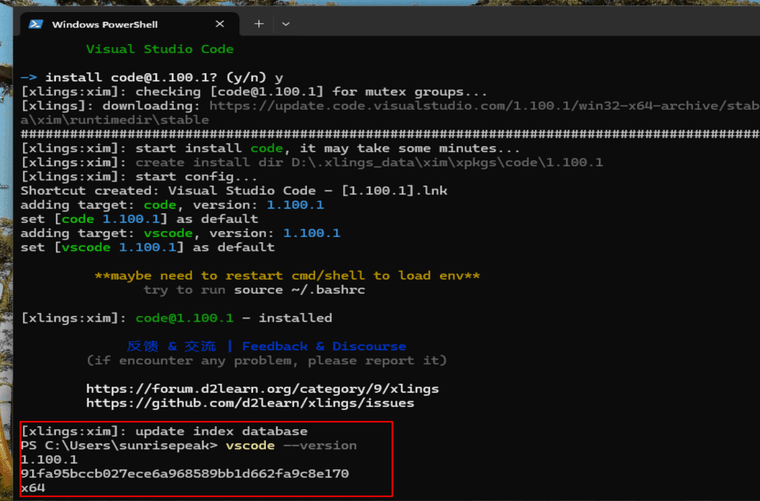This screenshot has height=501, width=760.
Task: Click the green 'Visual Studio Code' heading
Action: pyautogui.click(x=159, y=49)
